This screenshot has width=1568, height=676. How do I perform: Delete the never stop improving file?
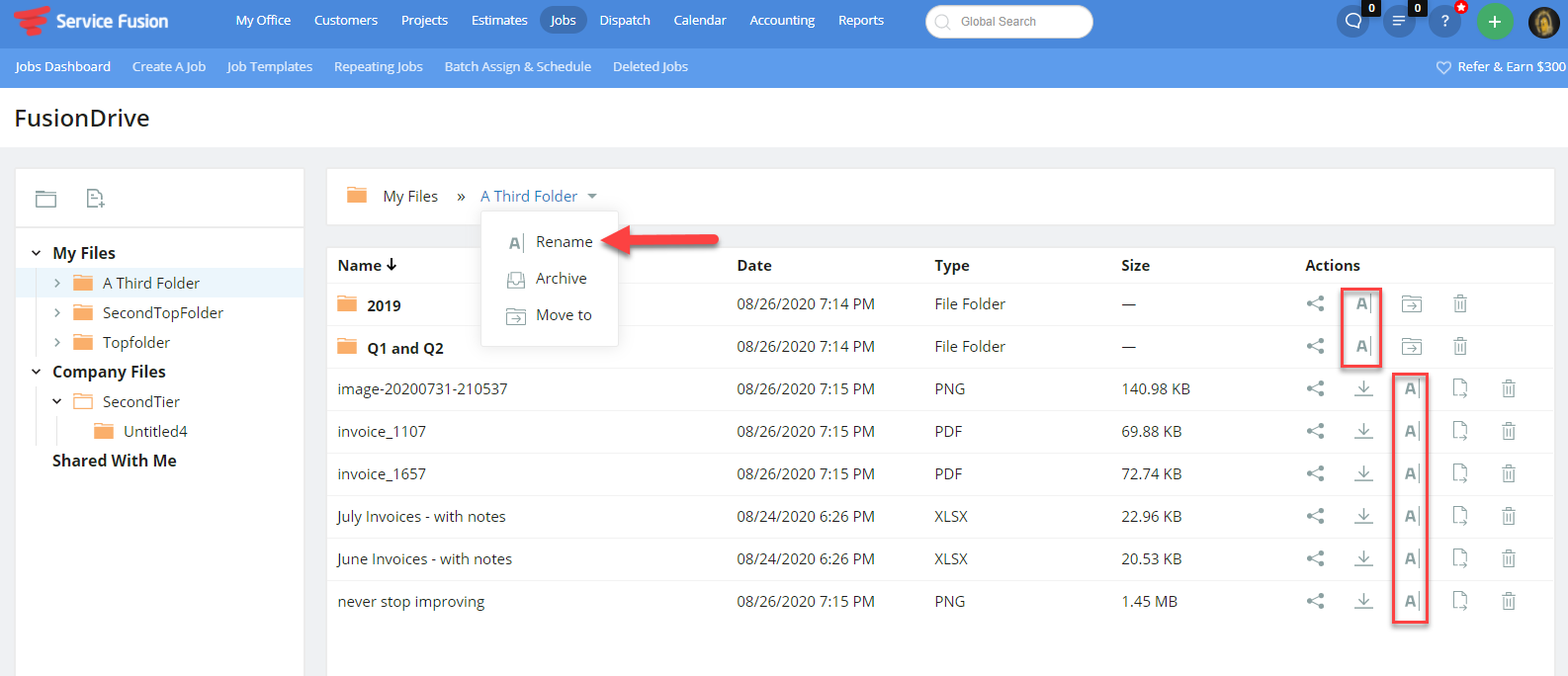click(1508, 601)
